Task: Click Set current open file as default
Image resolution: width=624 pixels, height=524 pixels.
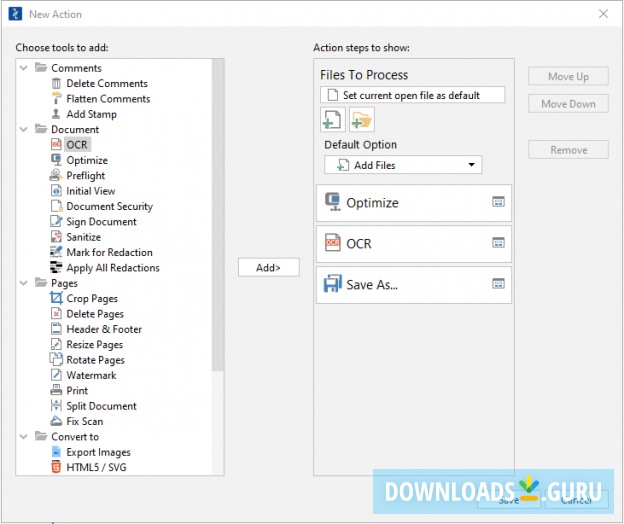Action: (x=413, y=95)
